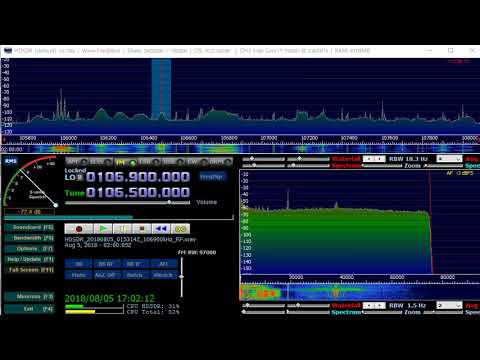Toggle the AFC button
The image size is (480, 360).
click(163, 264)
